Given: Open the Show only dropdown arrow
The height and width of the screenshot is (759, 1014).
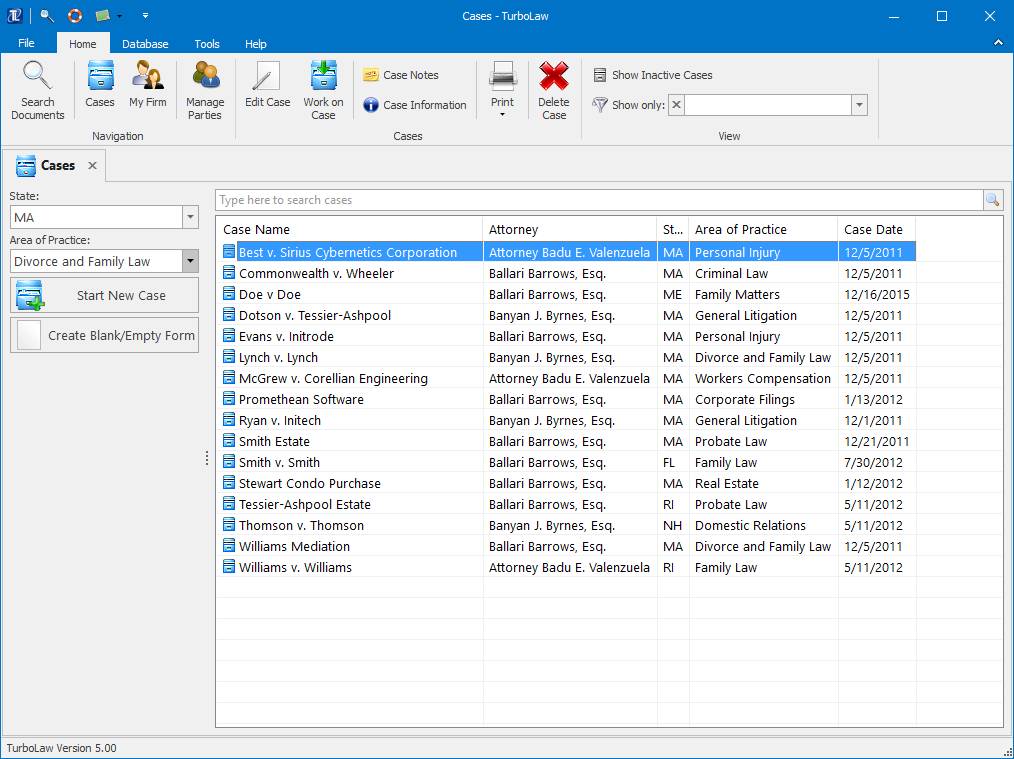Looking at the screenshot, I should tap(859, 105).
